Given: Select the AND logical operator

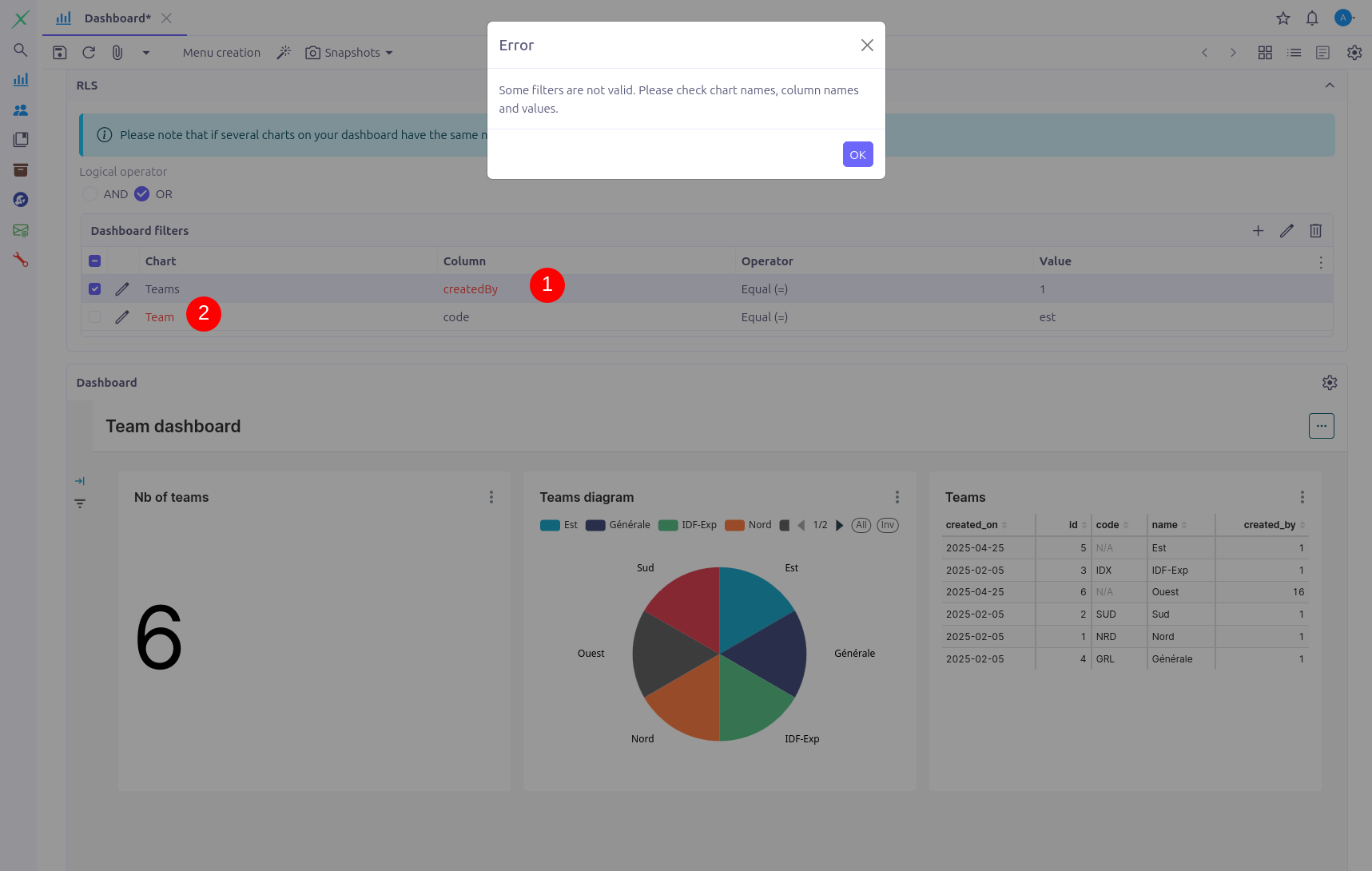Looking at the screenshot, I should tap(90, 194).
